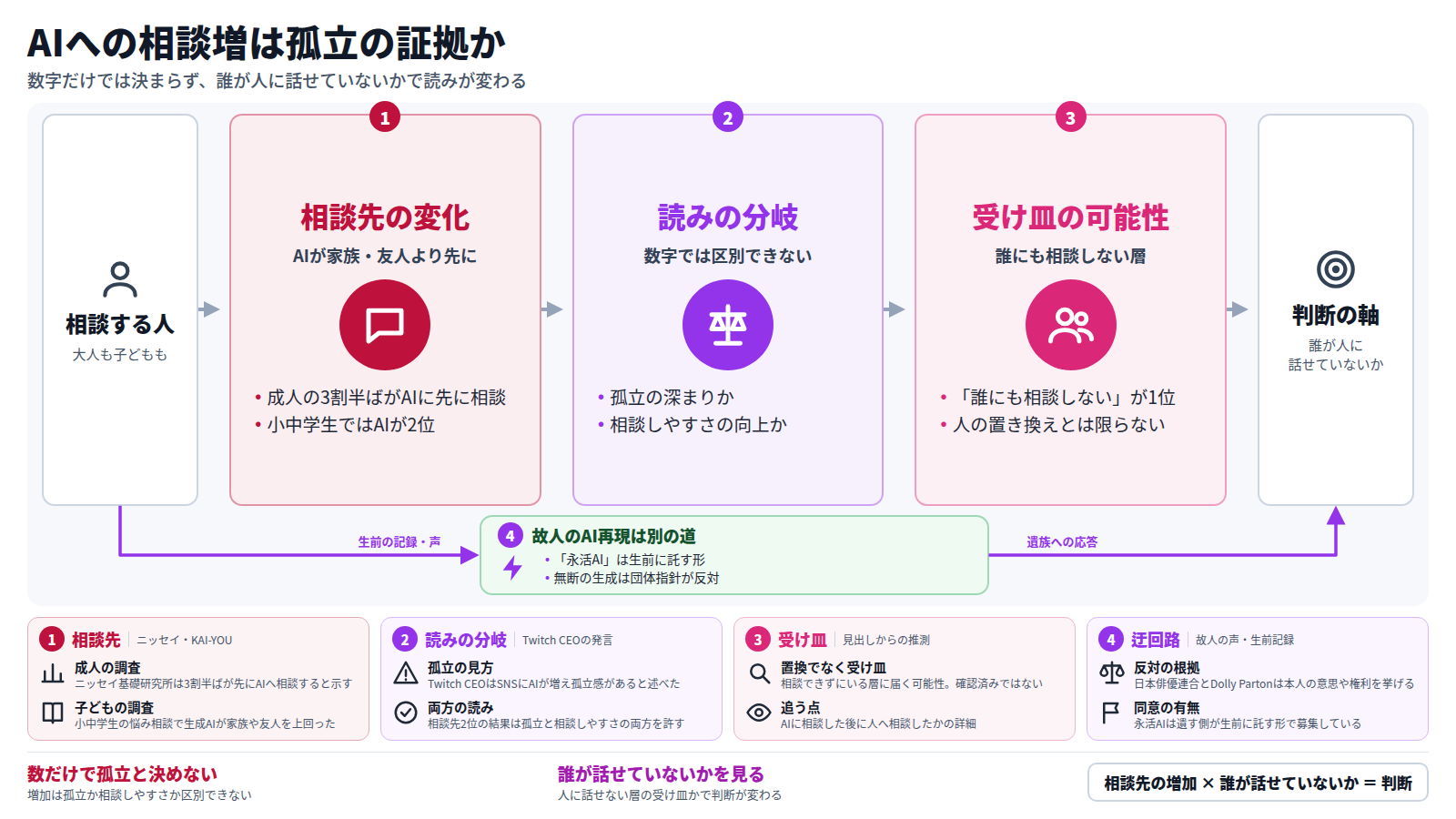Click the source label ニッセイ・KAI-YOU
This screenshot has height=819, width=1456.
click(185, 640)
